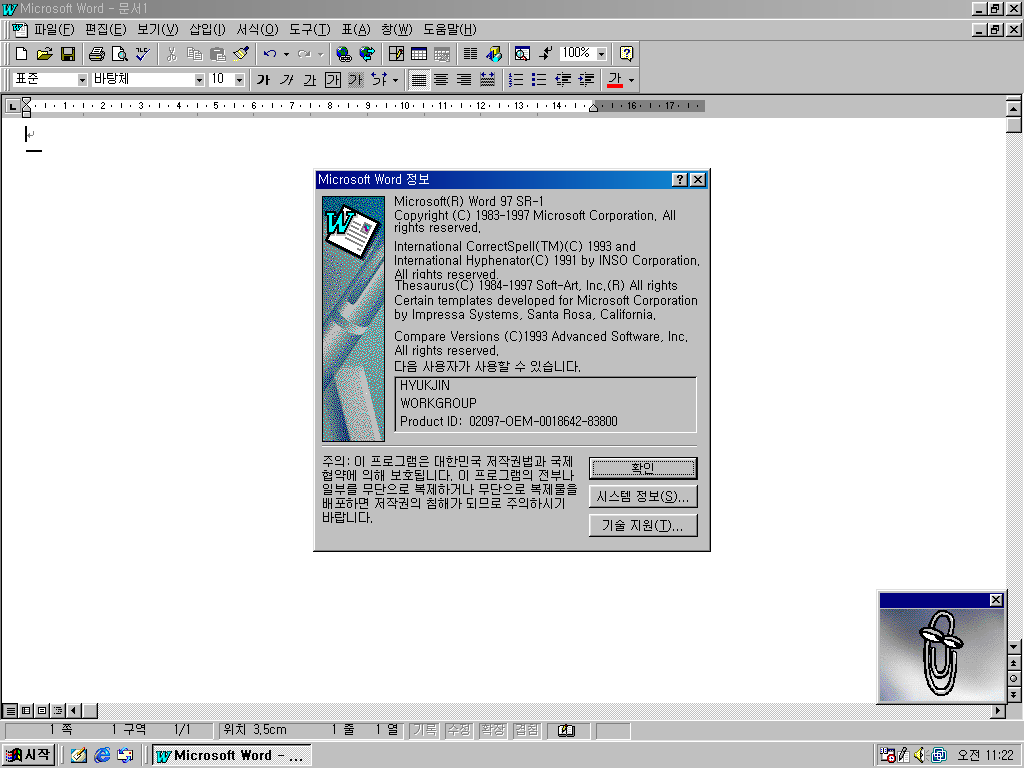The height and width of the screenshot is (768, 1024).
Task: Open the Document Map pane
Action: pos(522,54)
